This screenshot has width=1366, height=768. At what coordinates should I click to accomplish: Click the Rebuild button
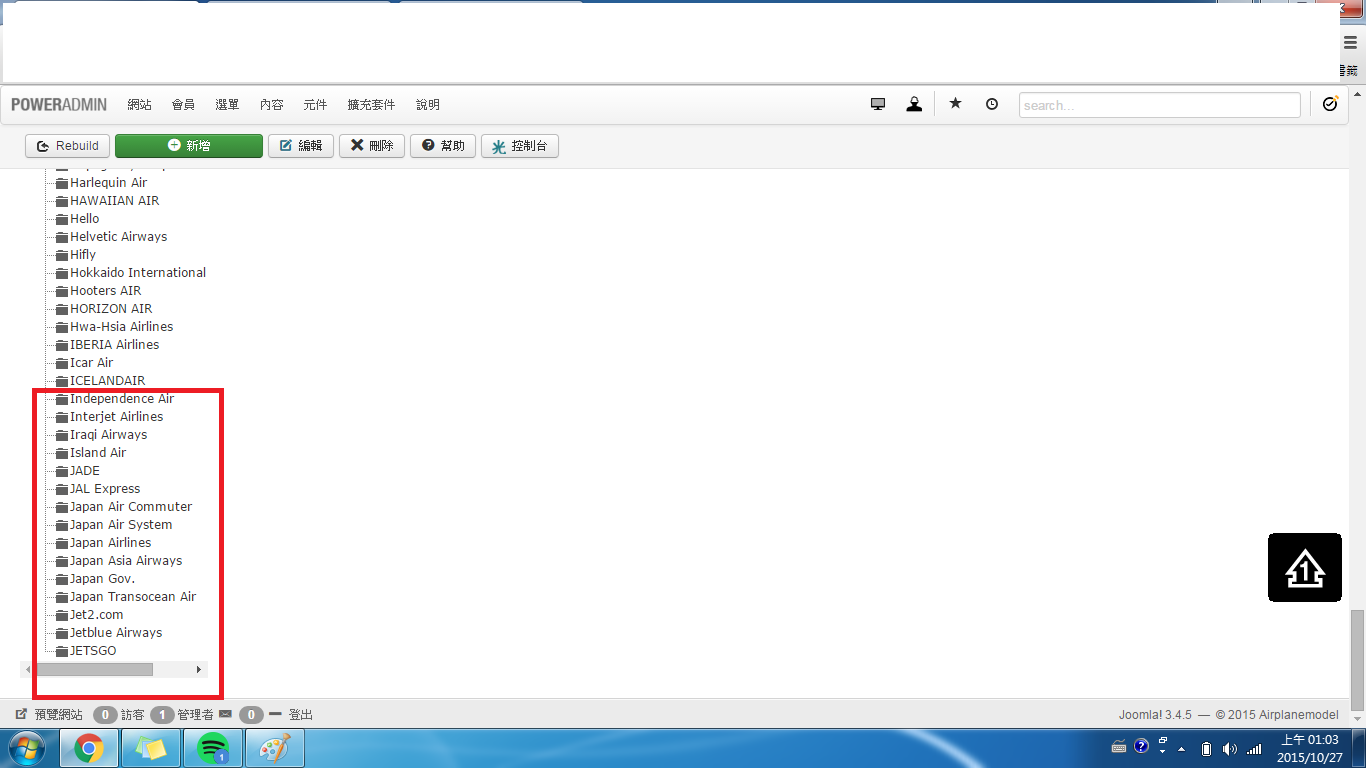67,146
